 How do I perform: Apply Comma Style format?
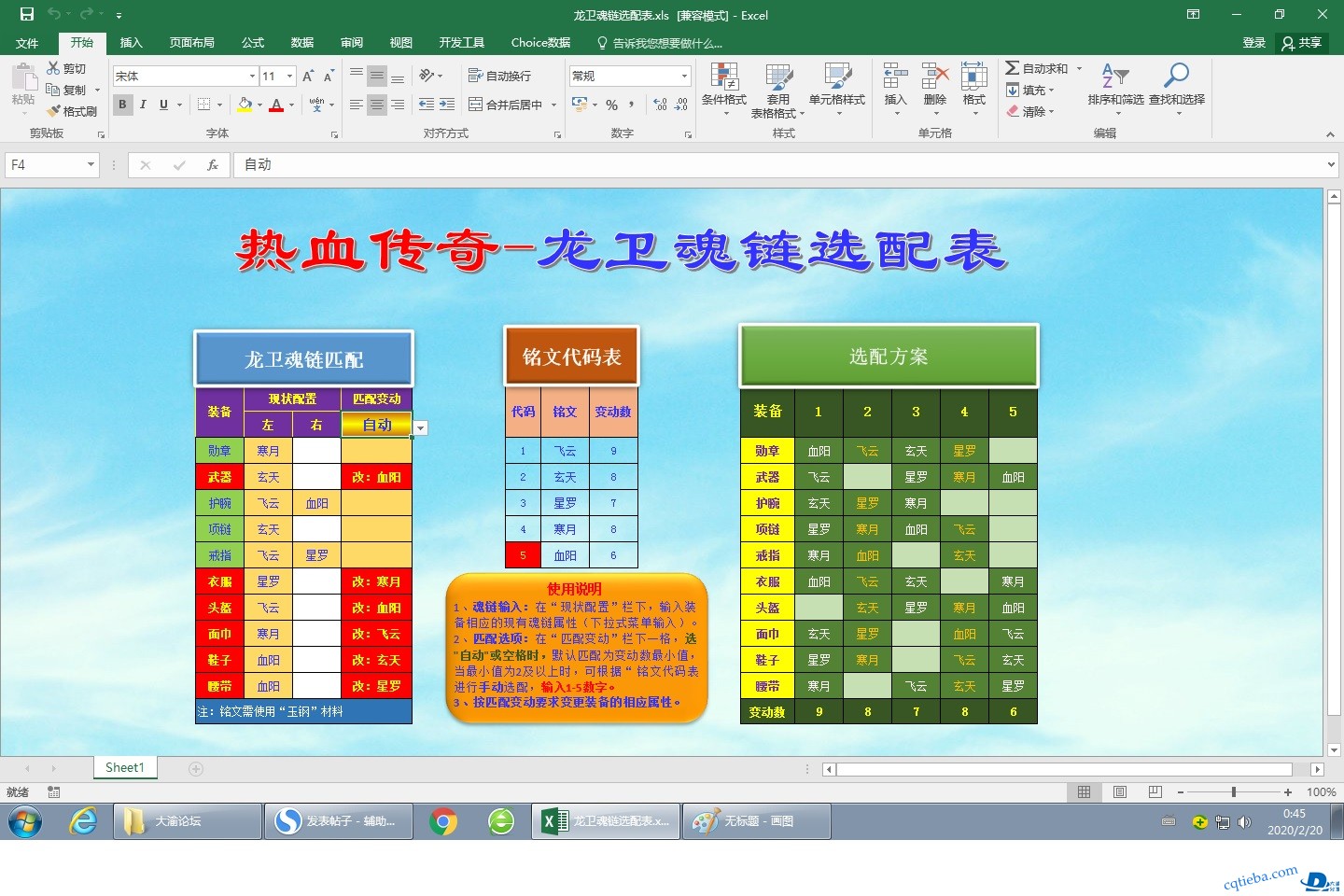coord(632,105)
